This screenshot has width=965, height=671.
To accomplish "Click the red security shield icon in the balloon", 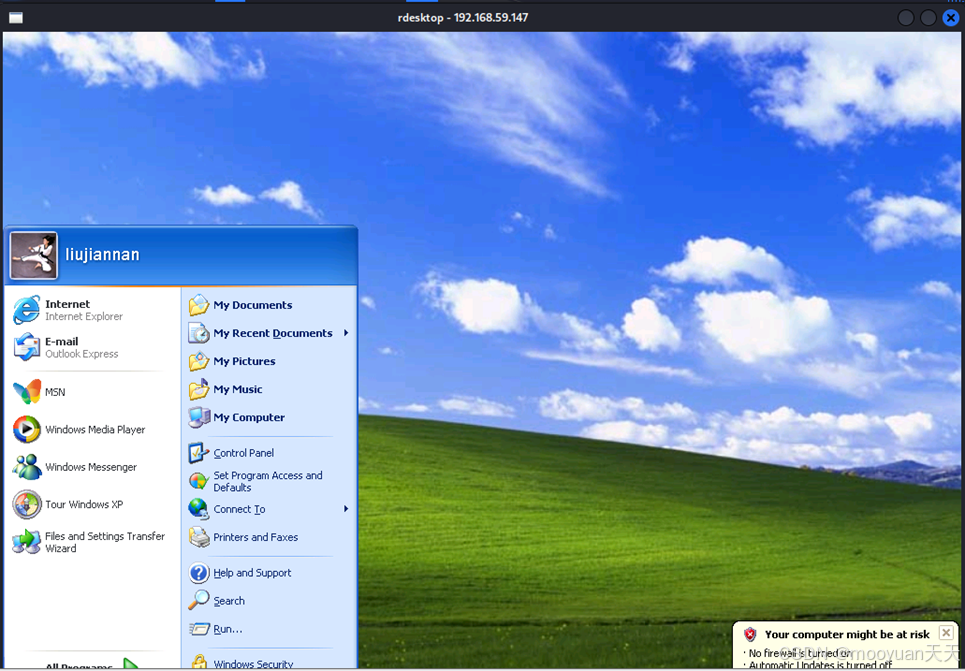I will pyautogui.click(x=750, y=634).
